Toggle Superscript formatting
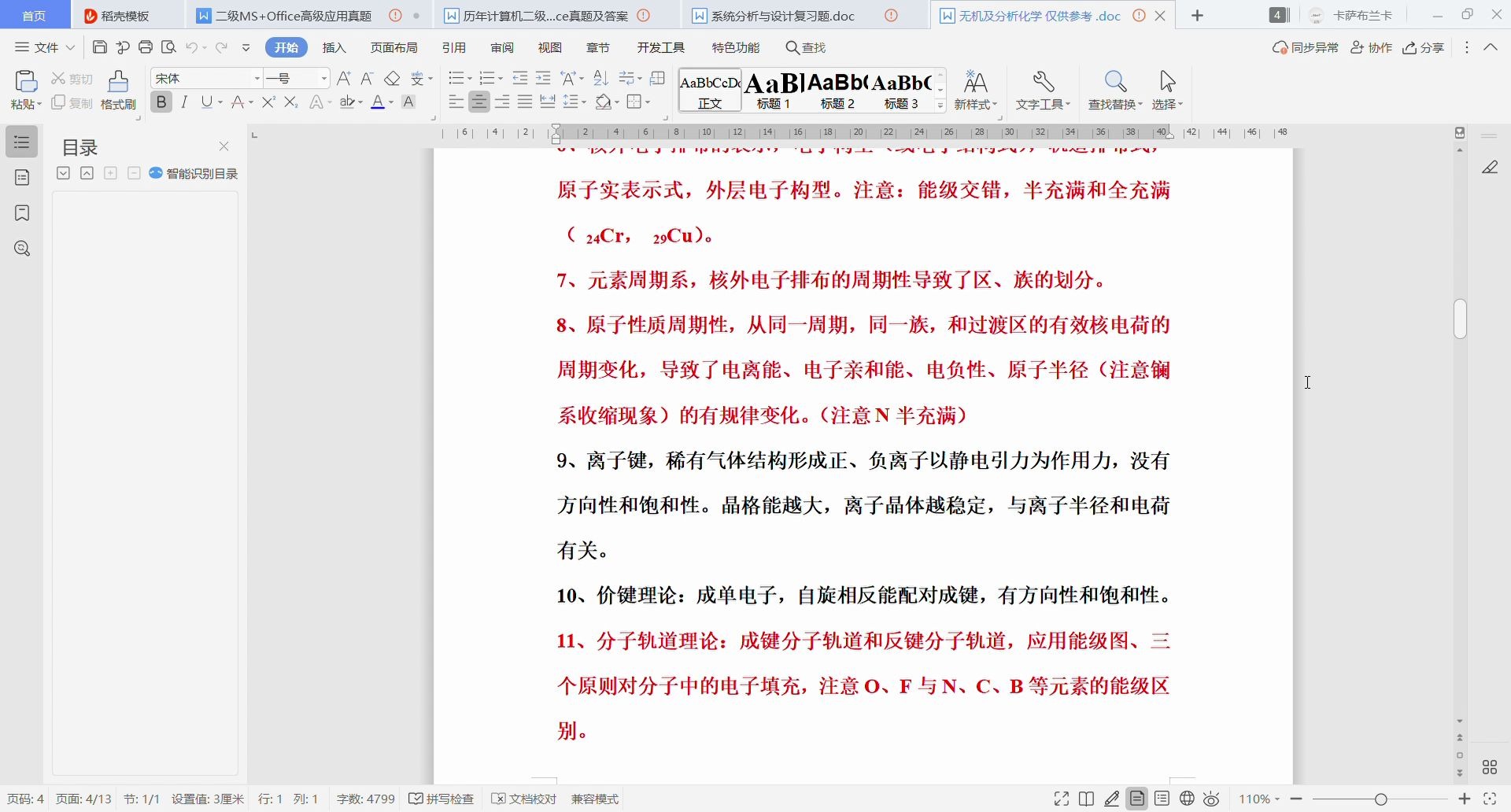This screenshot has height=812, width=1511. coord(268,102)
